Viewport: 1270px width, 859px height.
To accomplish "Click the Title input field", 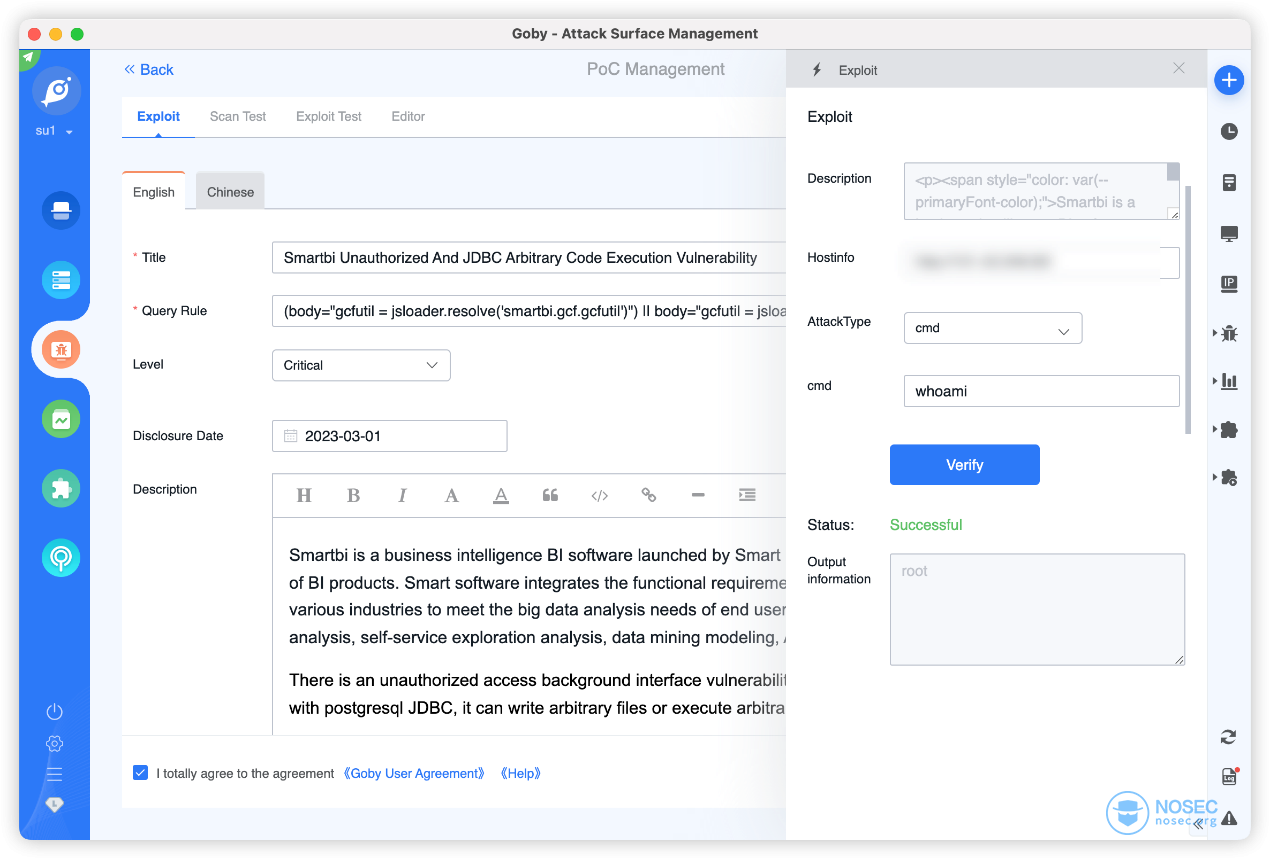I will [x=528, y=258].
